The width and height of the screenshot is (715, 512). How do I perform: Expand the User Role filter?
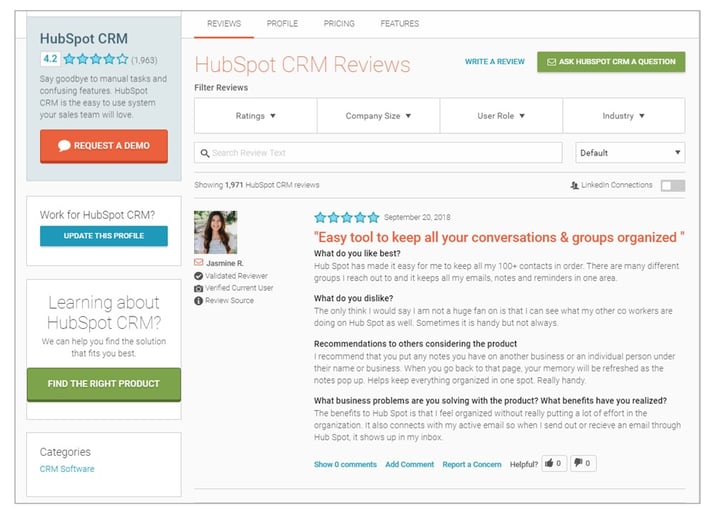tap(501, 116)
